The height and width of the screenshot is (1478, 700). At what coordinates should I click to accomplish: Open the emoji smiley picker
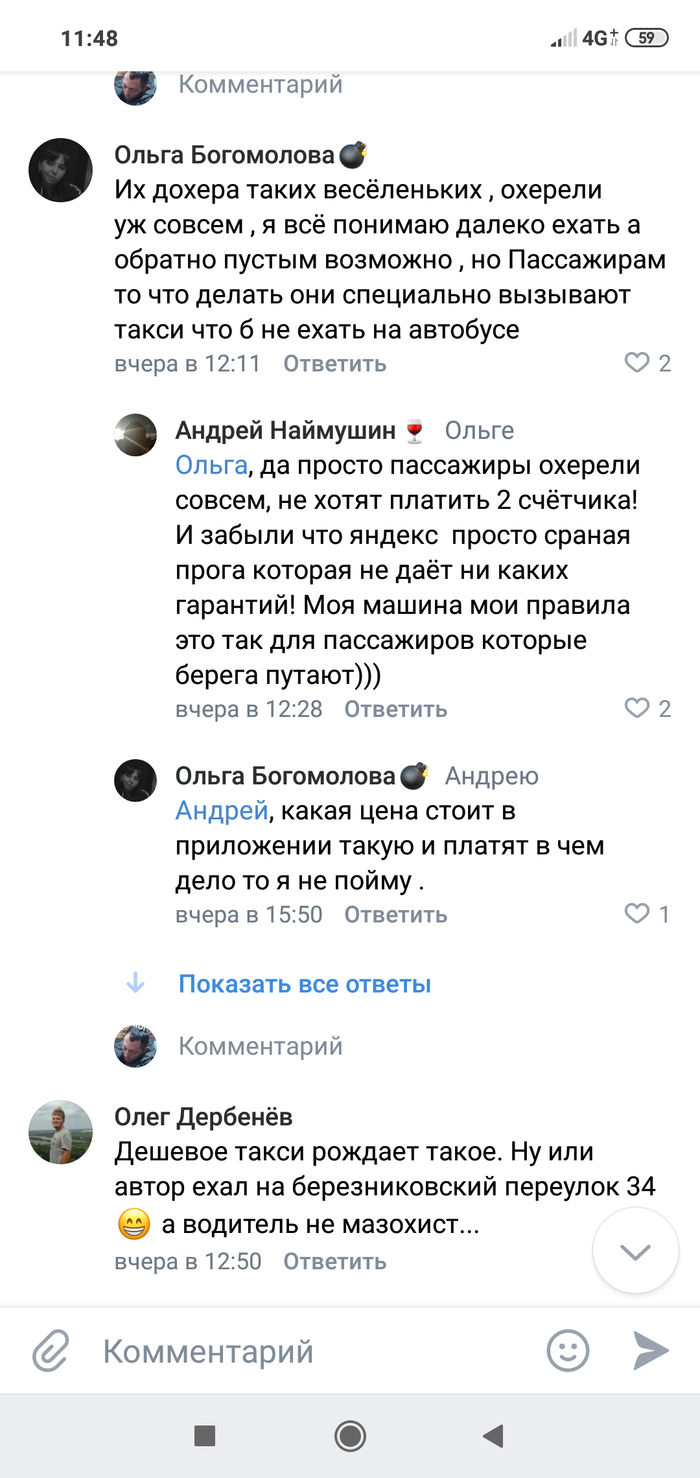click(x=567, y=1352)
